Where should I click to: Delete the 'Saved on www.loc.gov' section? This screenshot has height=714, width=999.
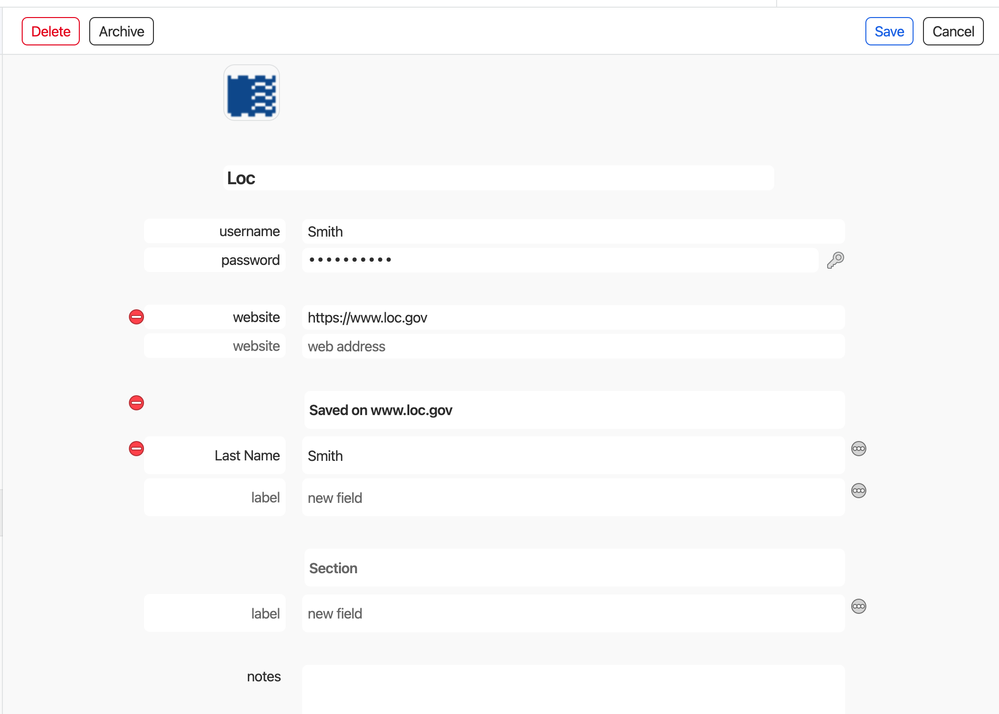(x=137, y=403)
